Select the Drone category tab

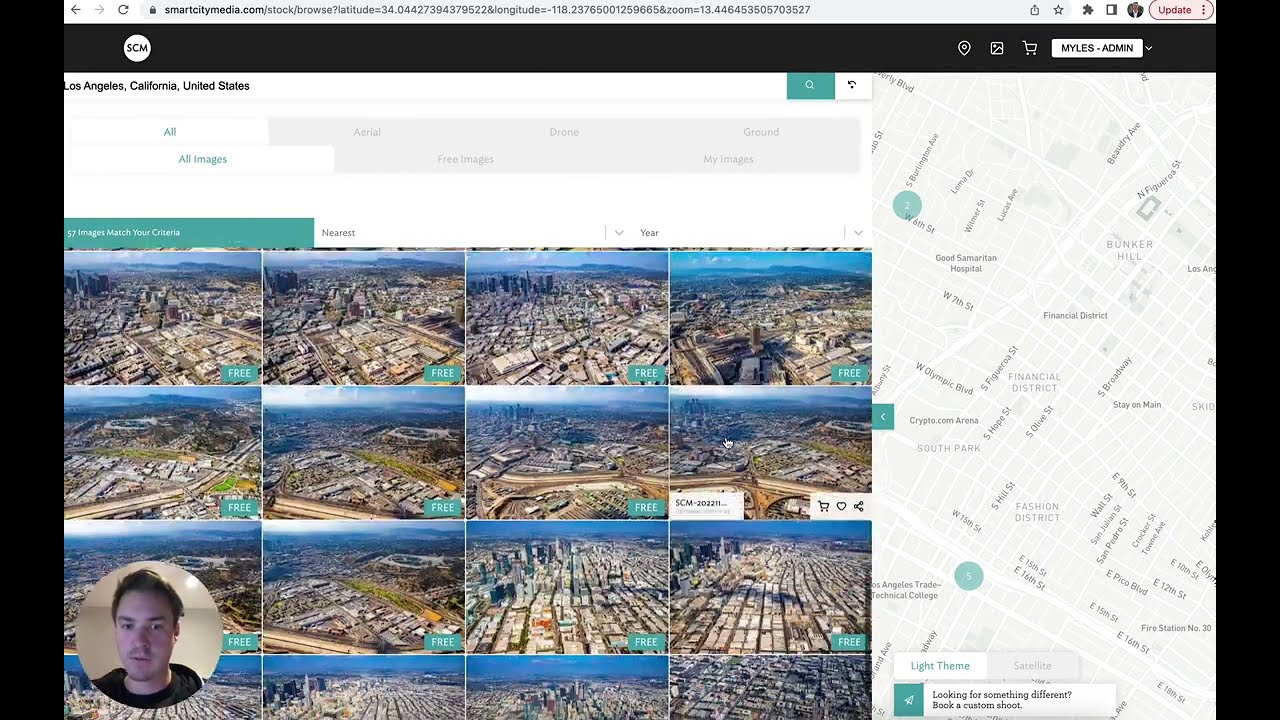click(x=564, y=132)
